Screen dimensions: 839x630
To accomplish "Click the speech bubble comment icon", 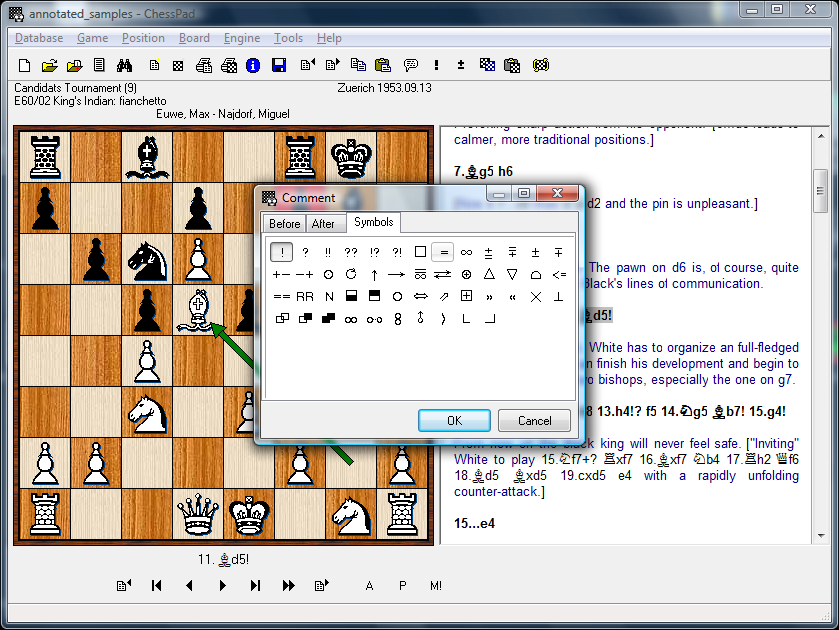I will (x=410, y=66).
